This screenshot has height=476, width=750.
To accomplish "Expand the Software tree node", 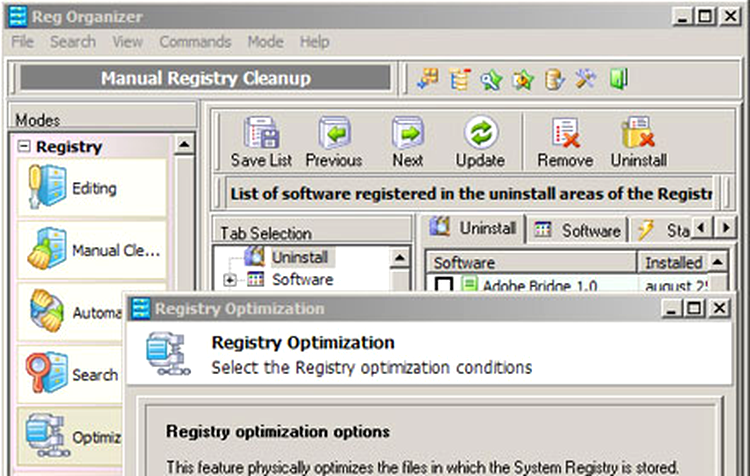I will (230, 279).
